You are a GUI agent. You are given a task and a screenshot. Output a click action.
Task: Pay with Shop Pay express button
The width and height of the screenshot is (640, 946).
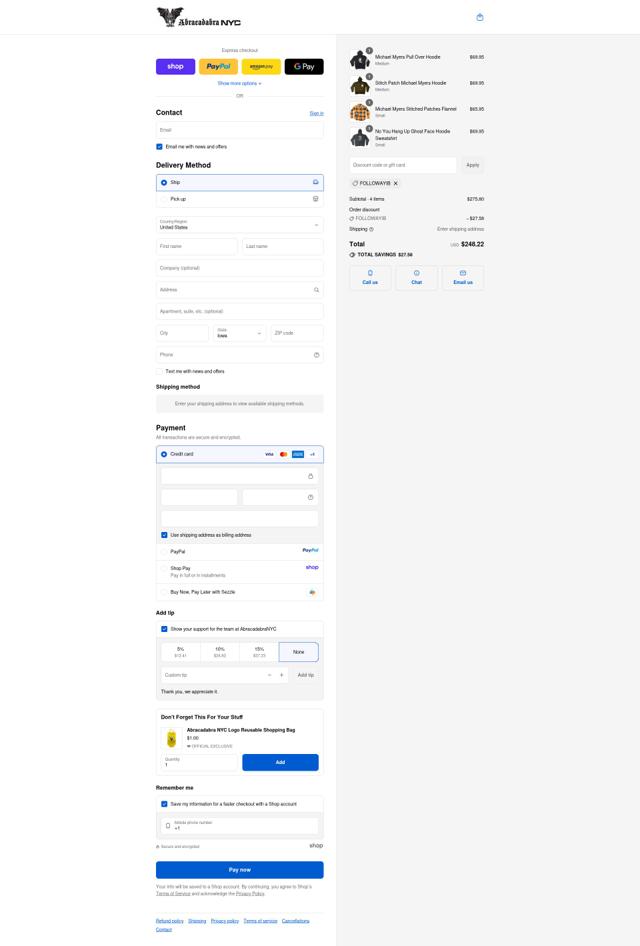pyautogui.click(x=176, y=66)
